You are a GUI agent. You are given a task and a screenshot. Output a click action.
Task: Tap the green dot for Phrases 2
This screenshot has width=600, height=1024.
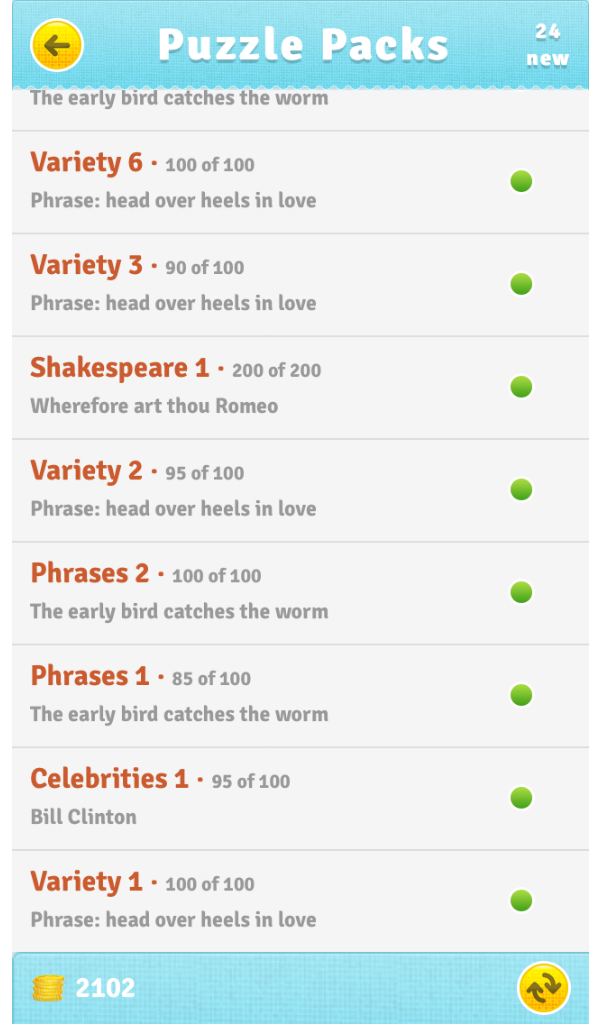[x=520, y=592]
